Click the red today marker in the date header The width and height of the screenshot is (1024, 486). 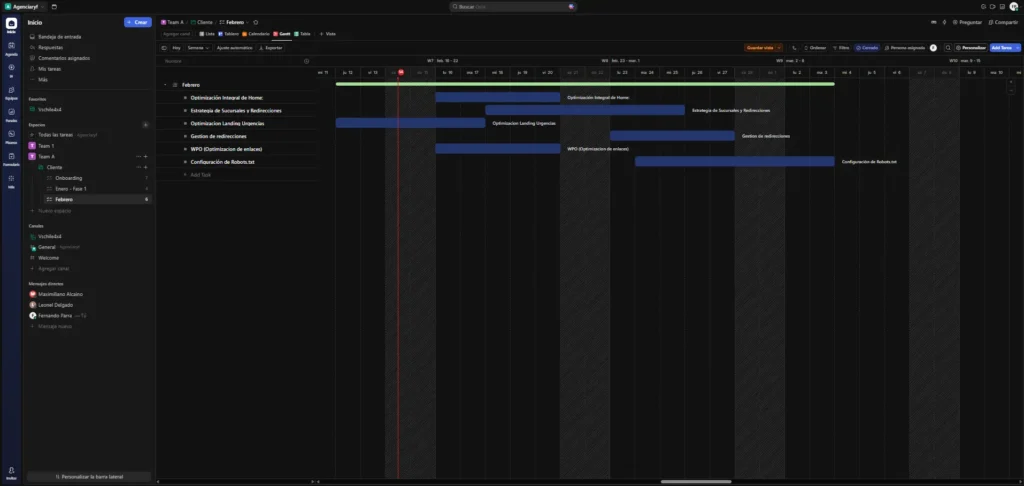[401, 73]
